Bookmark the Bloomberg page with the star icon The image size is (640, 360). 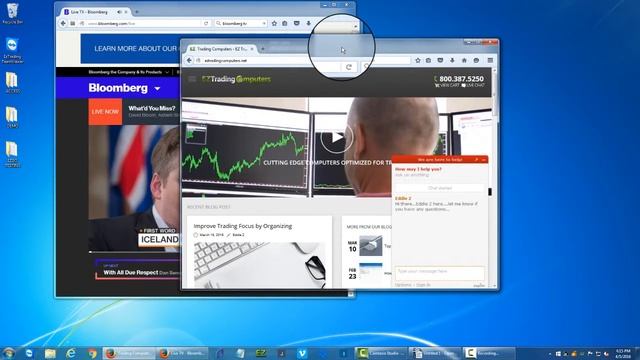click(274, 24)
